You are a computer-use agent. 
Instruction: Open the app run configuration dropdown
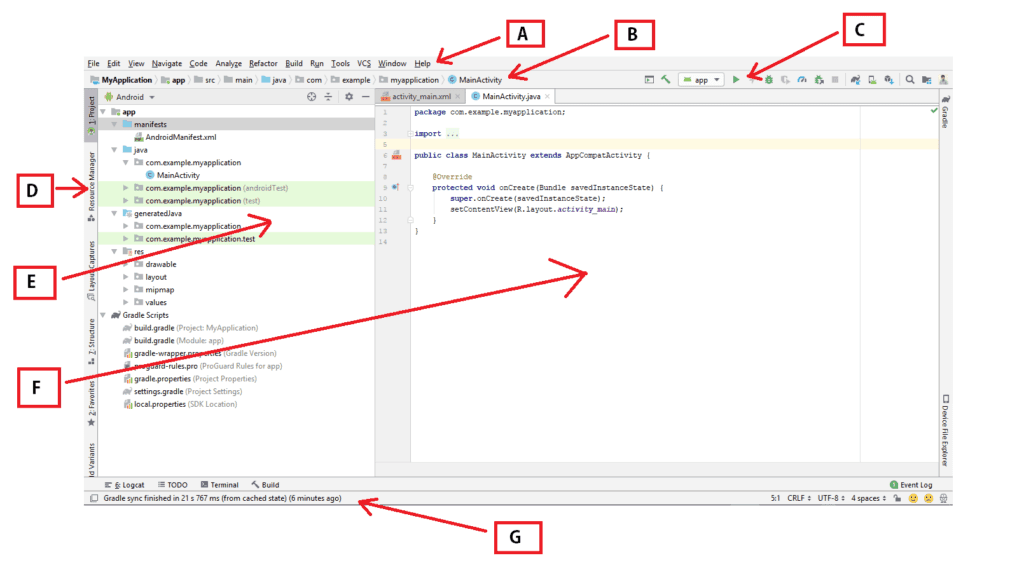point(701,79)
